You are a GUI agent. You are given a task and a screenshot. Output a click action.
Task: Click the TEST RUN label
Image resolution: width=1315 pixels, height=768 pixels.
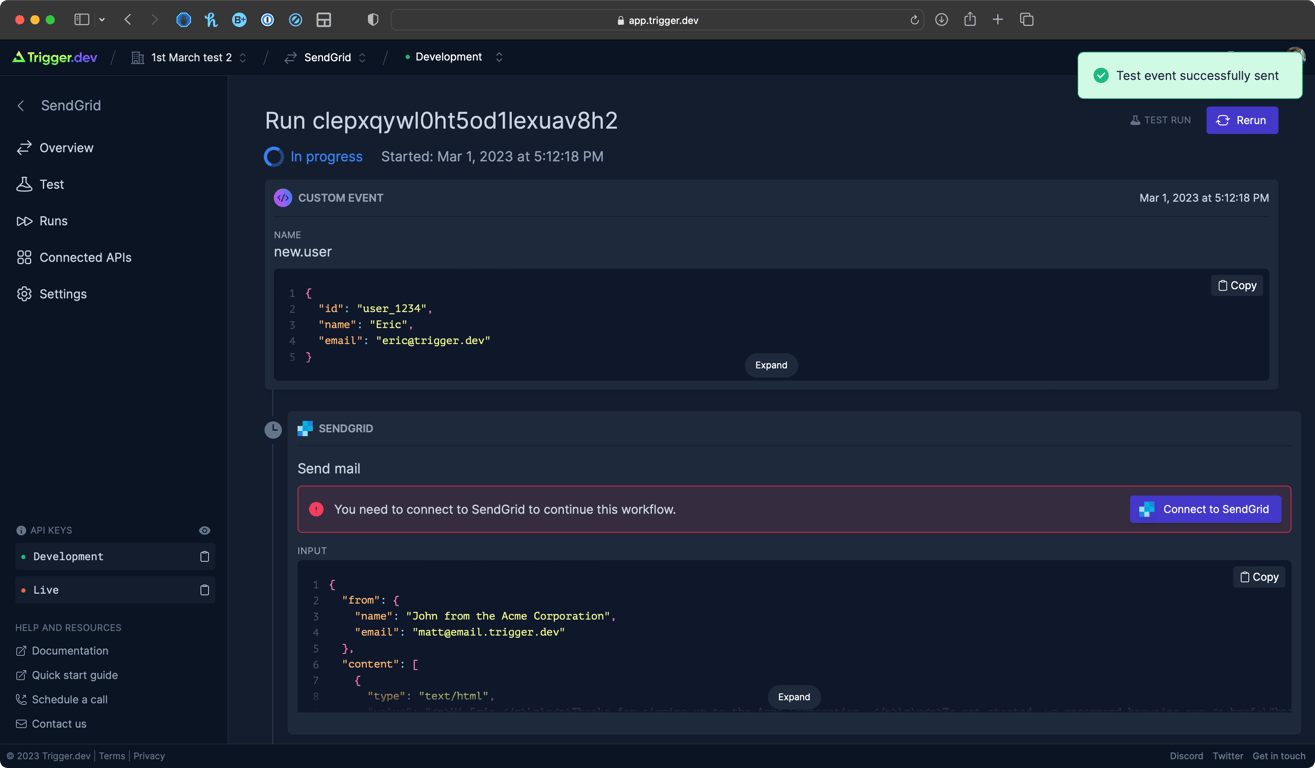tap(1167, 120)
